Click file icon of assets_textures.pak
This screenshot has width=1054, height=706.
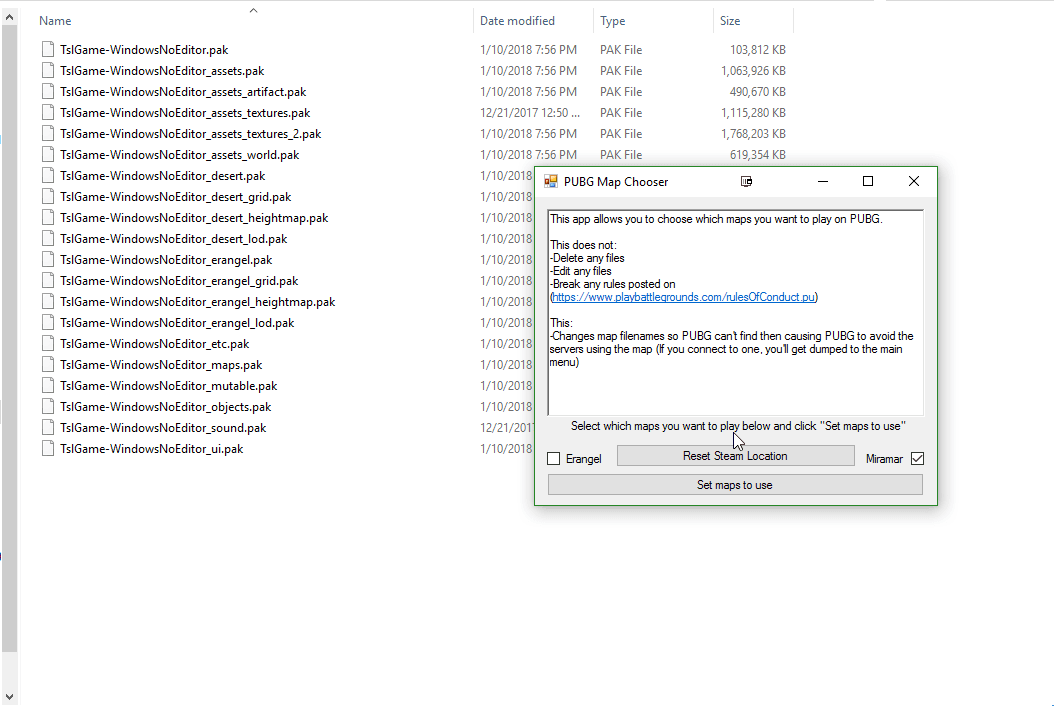point(48,112)
